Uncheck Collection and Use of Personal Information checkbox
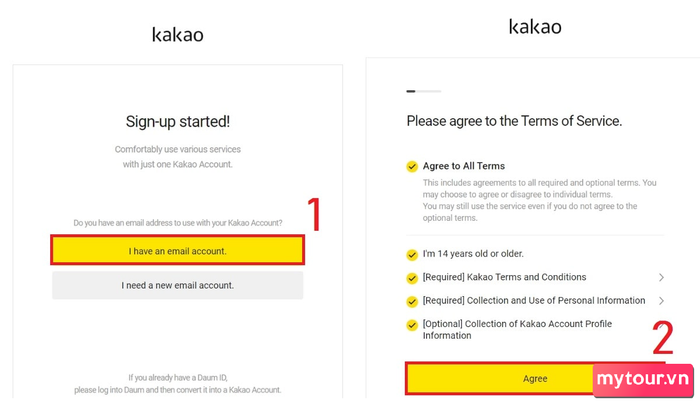Image resolution: width=700 pixels, height=405 pixels. coord(412,301)
